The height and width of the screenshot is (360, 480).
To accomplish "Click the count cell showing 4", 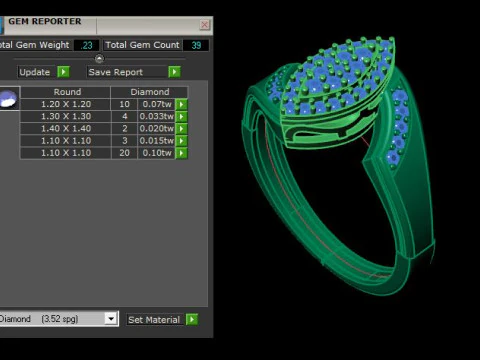I will [124, 116].
